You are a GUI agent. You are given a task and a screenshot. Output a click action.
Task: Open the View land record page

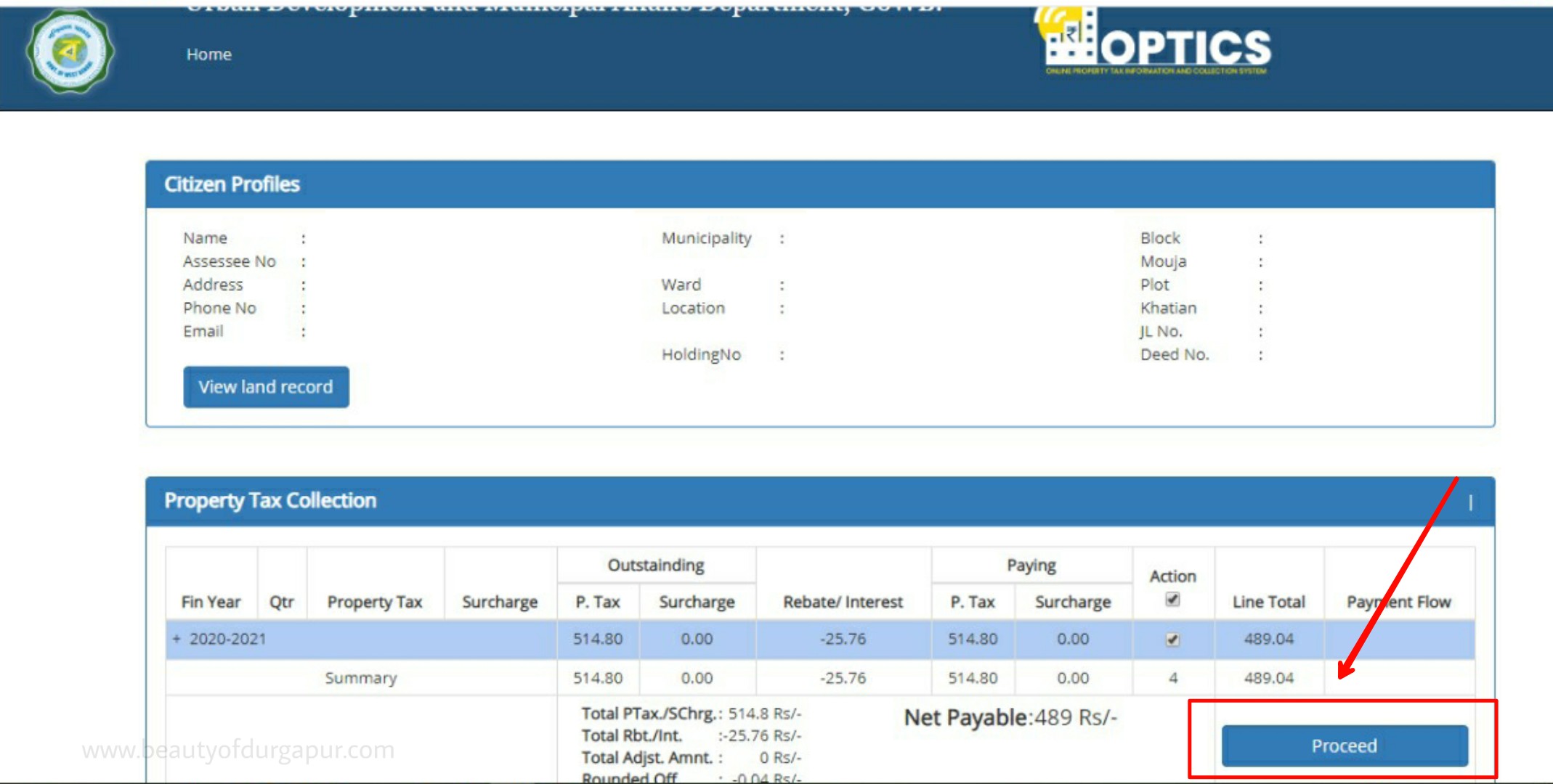(265, 387)
